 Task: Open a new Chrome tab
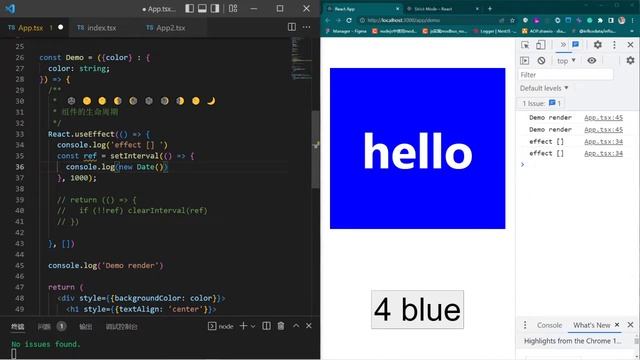click(x=490, y=9)
